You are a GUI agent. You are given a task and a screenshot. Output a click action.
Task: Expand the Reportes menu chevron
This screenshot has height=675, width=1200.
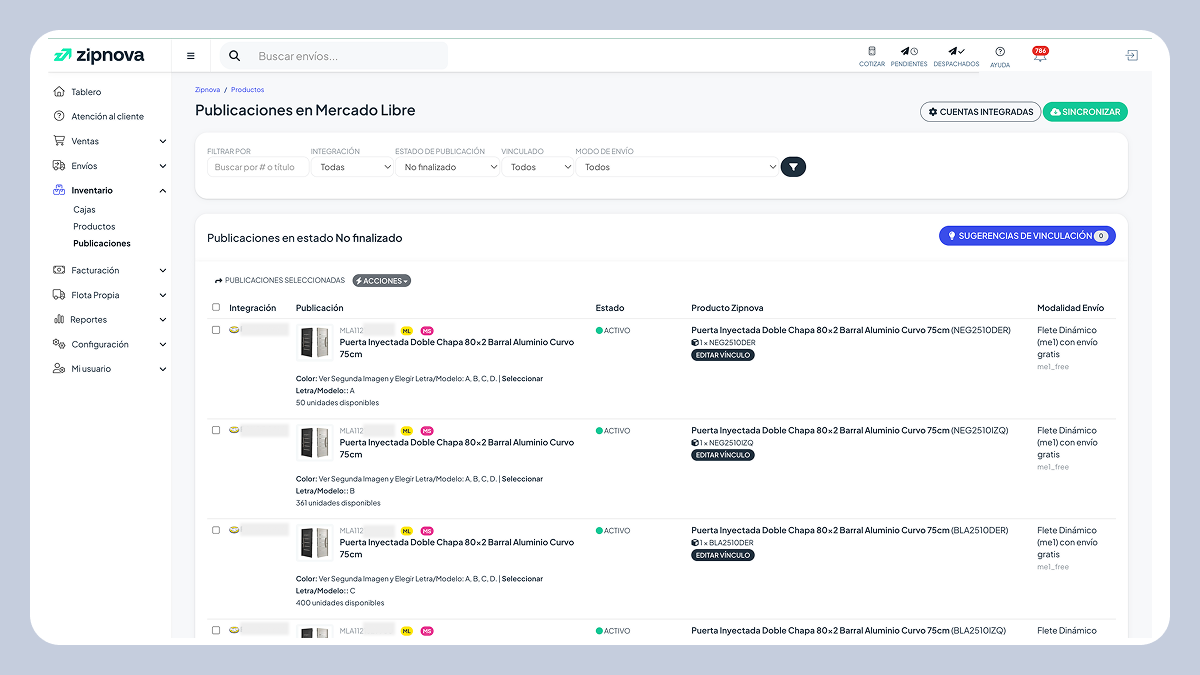click(x=162, y=319)
